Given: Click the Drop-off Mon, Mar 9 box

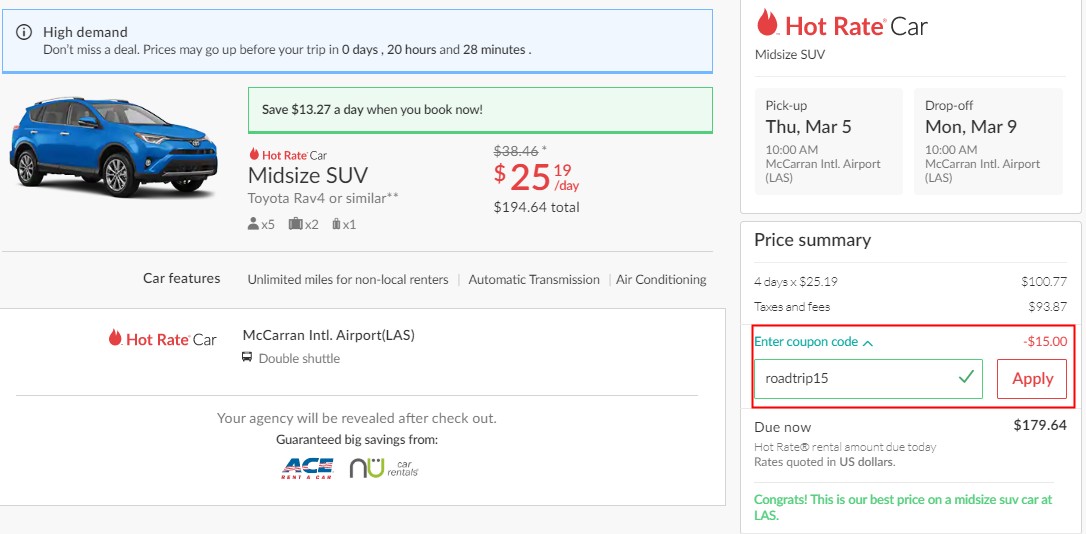Looking at the screenshot, I should 988,141.
